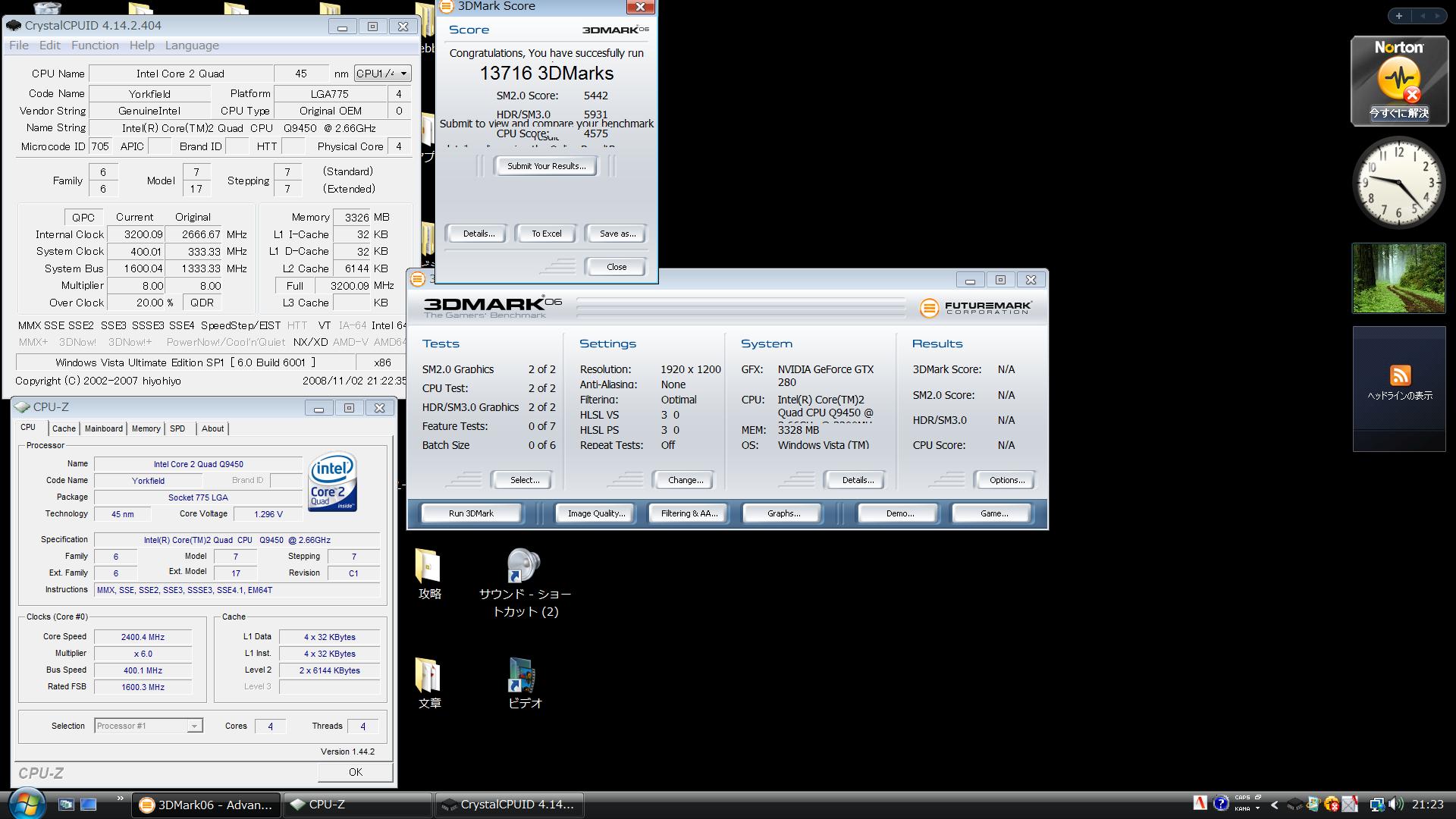Open the KANA input mode dropdown arrow

tap(1258, 808)
